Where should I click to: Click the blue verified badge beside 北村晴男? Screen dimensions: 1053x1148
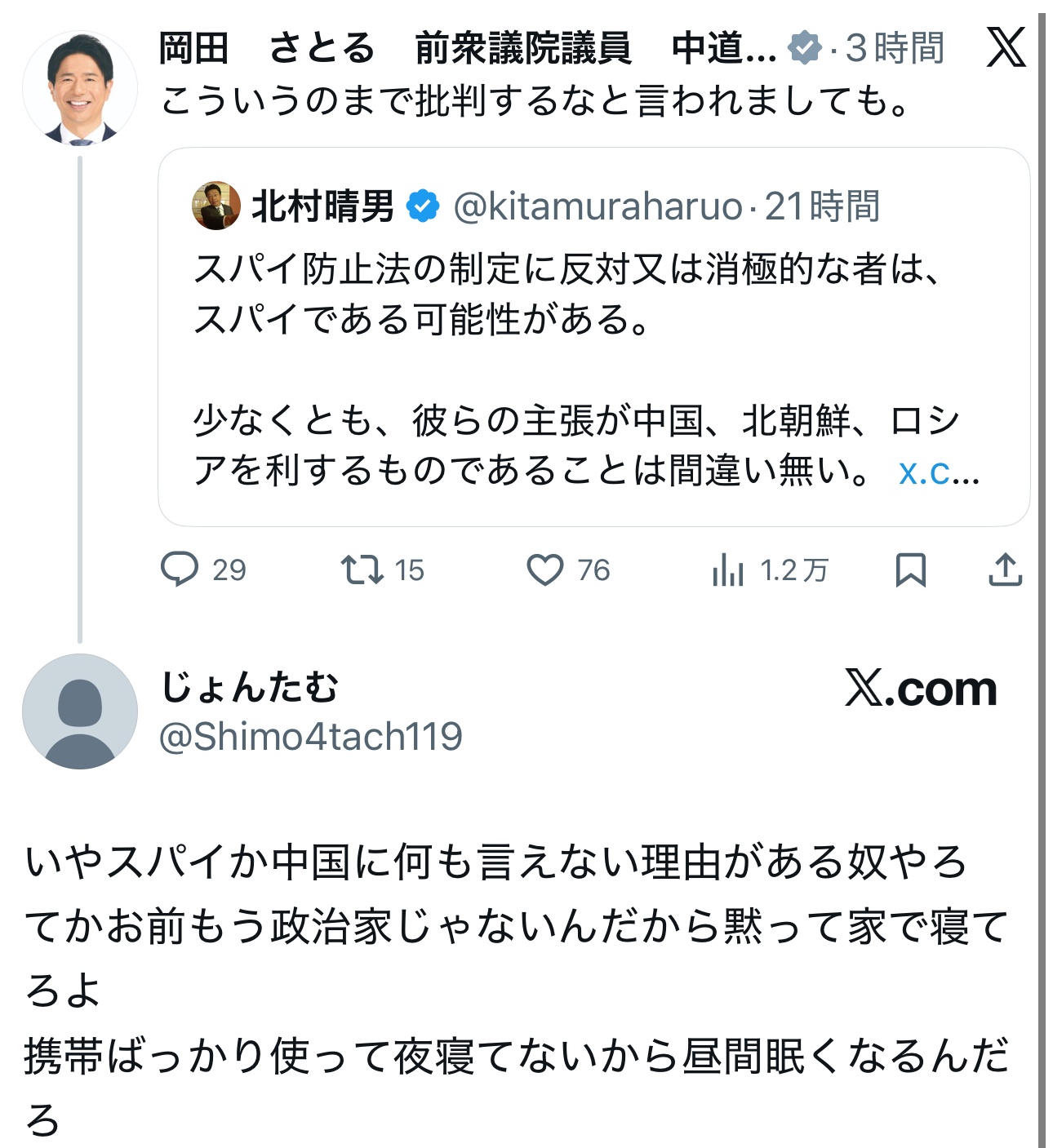(423, 206)
